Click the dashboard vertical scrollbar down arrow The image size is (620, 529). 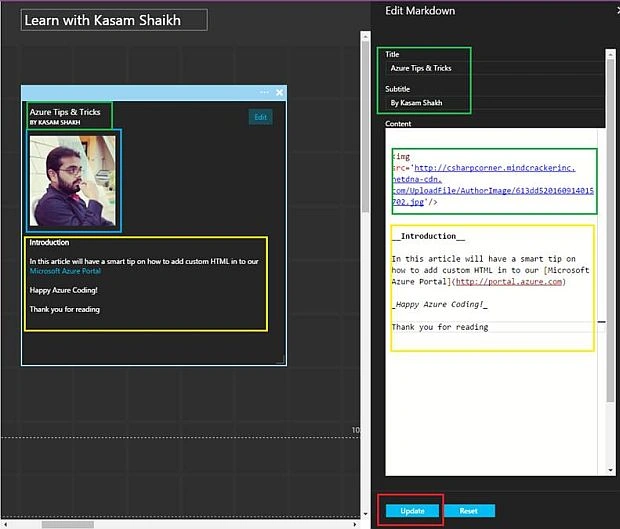pos(365,514)
